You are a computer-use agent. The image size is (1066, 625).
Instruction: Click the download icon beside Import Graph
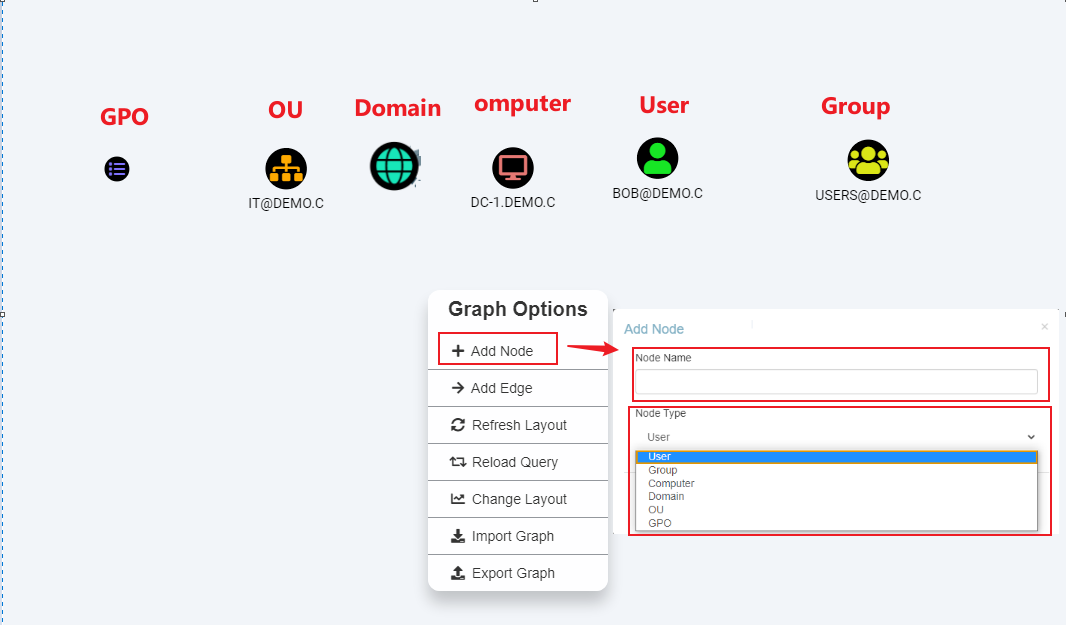click(457, 536)
